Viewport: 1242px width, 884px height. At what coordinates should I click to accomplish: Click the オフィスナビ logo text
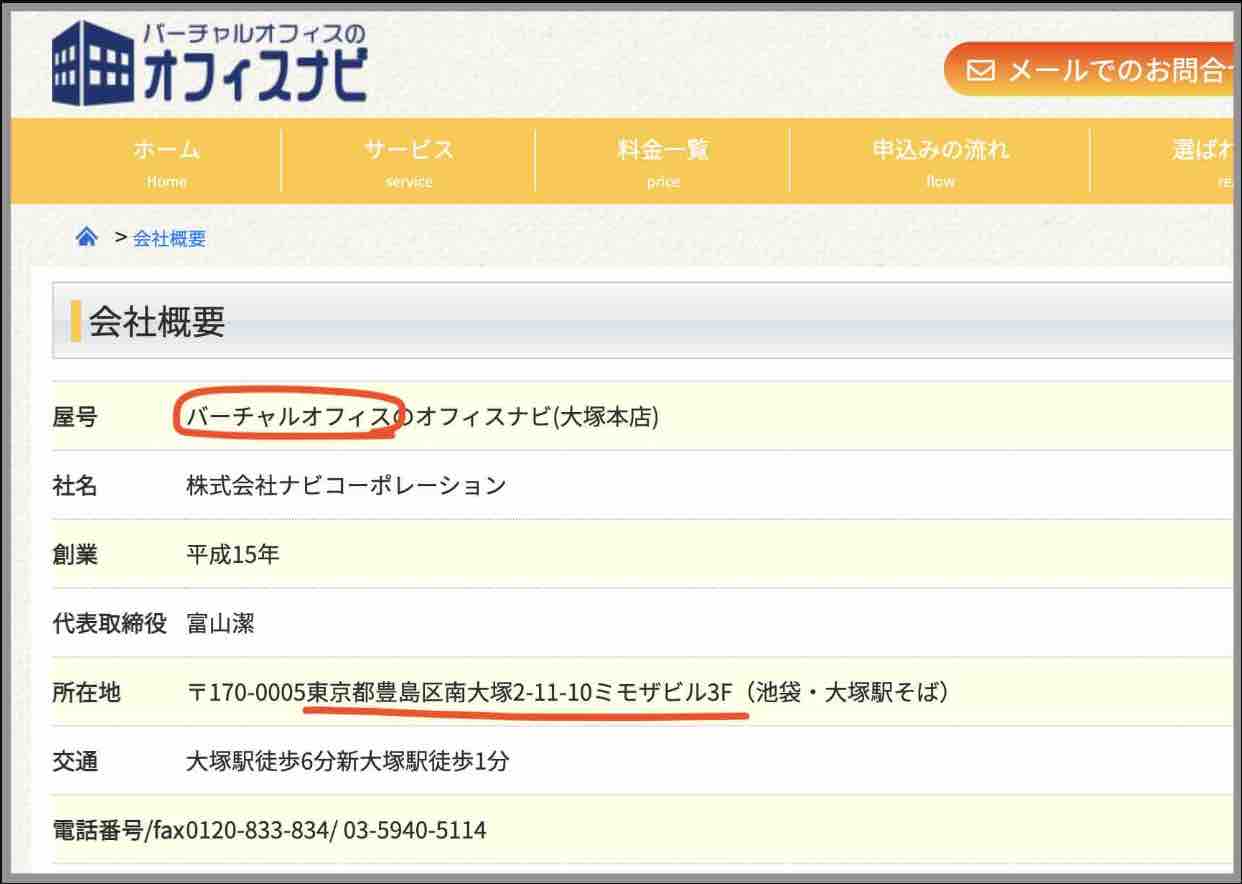coord(255,76)
